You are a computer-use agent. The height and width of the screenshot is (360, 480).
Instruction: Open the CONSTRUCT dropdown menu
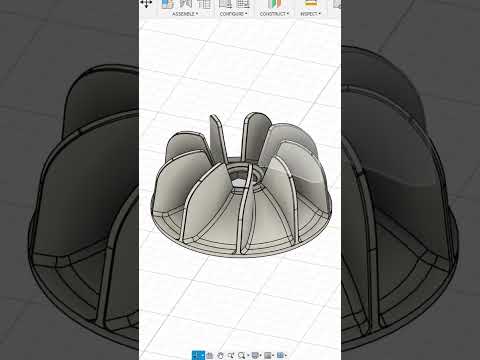click(x=274, y=14)
